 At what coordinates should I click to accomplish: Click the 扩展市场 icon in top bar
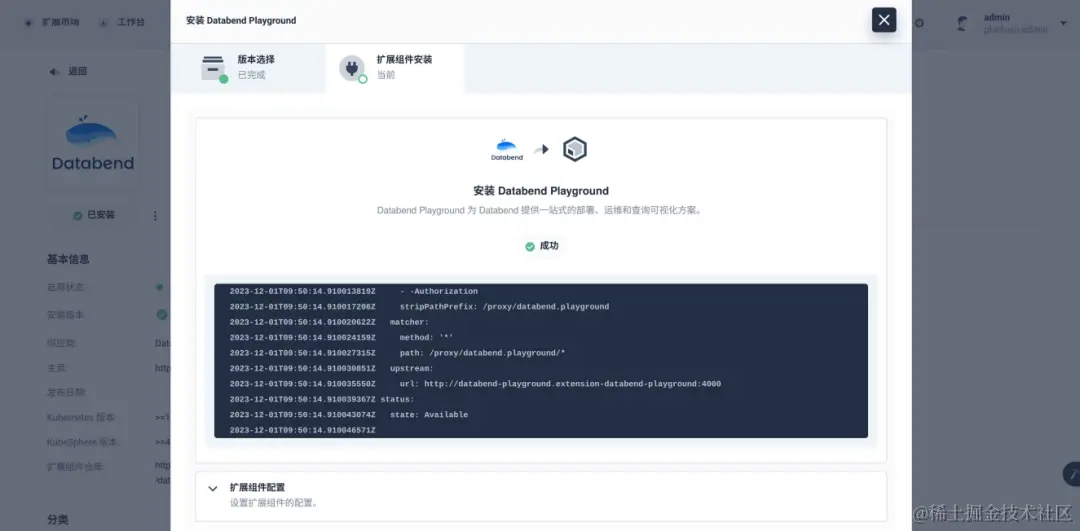(x=28, y=23)
